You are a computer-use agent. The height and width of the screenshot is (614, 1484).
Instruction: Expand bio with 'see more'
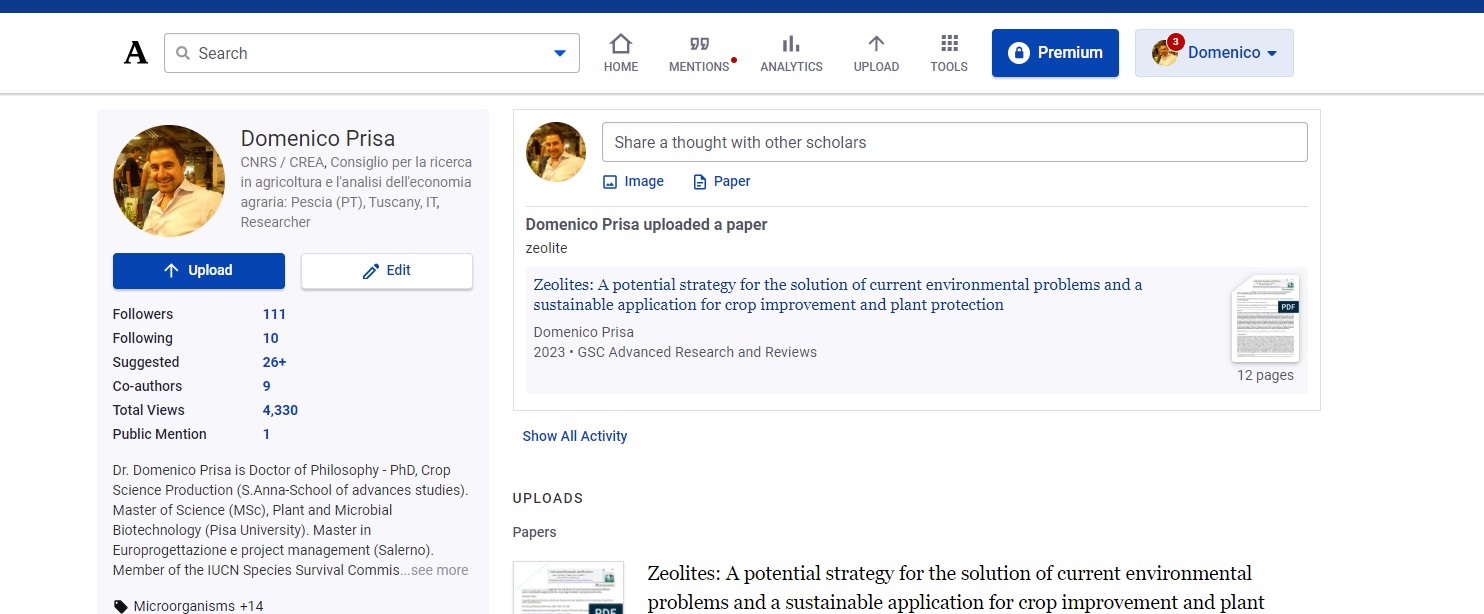tap(439, 570)
